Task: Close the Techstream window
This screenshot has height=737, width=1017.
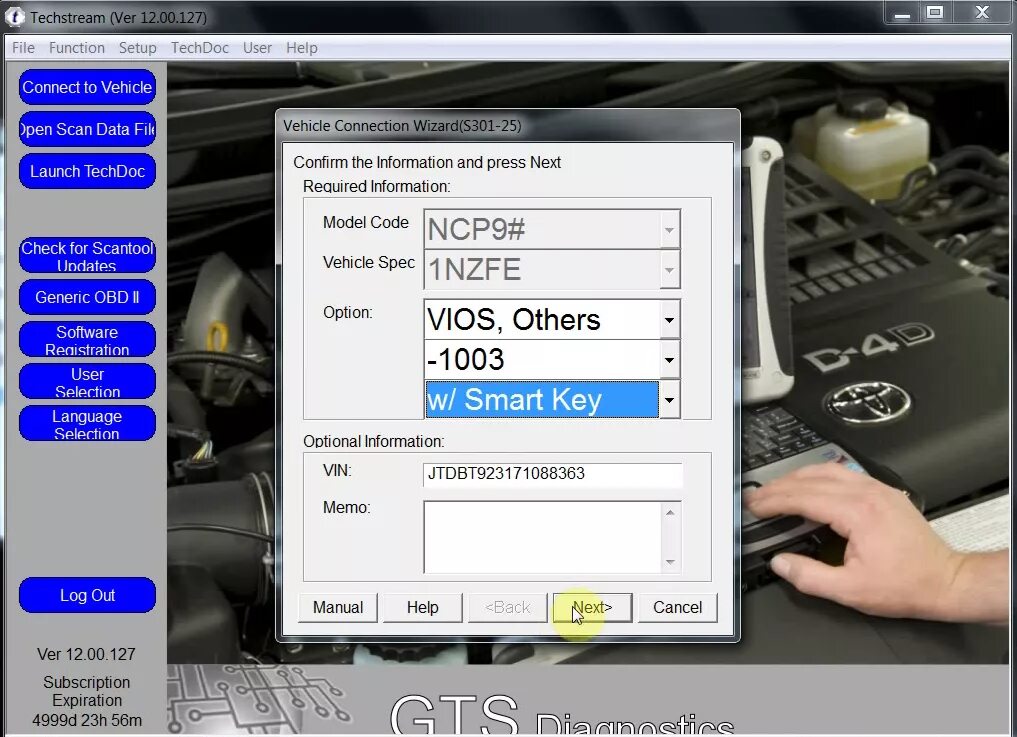Action: pyautogui.click(x=982, y=13)
